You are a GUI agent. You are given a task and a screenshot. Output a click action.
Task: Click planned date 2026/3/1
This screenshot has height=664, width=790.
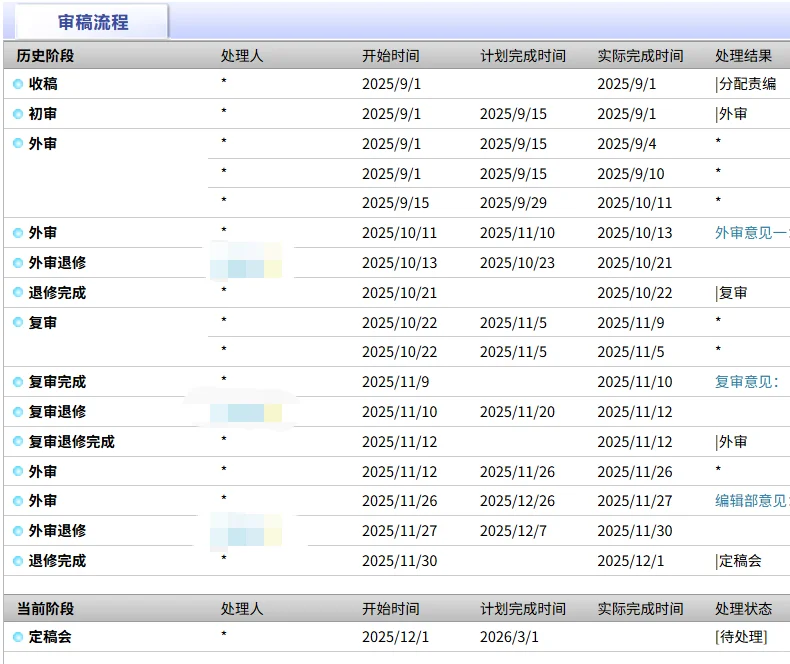tap(509, 637)
